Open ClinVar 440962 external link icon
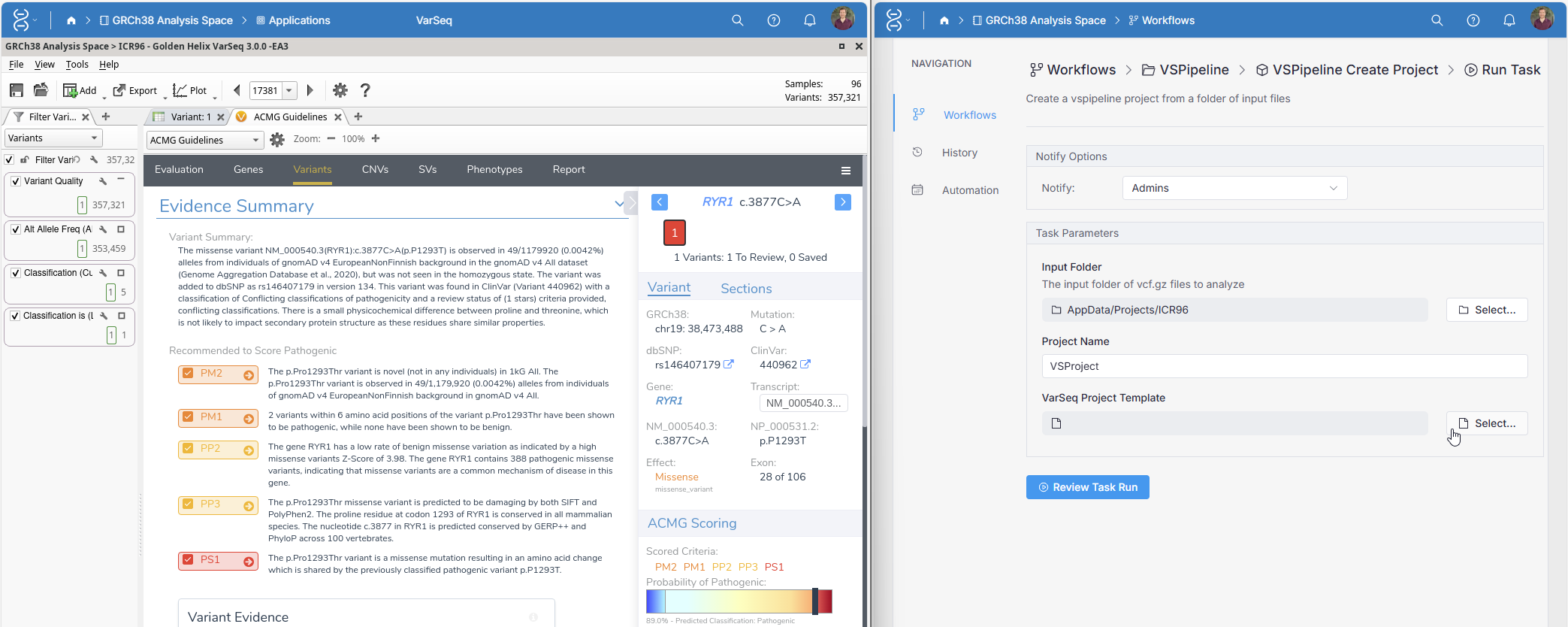The image size is (1568, 627). click(x=805, y=364)
